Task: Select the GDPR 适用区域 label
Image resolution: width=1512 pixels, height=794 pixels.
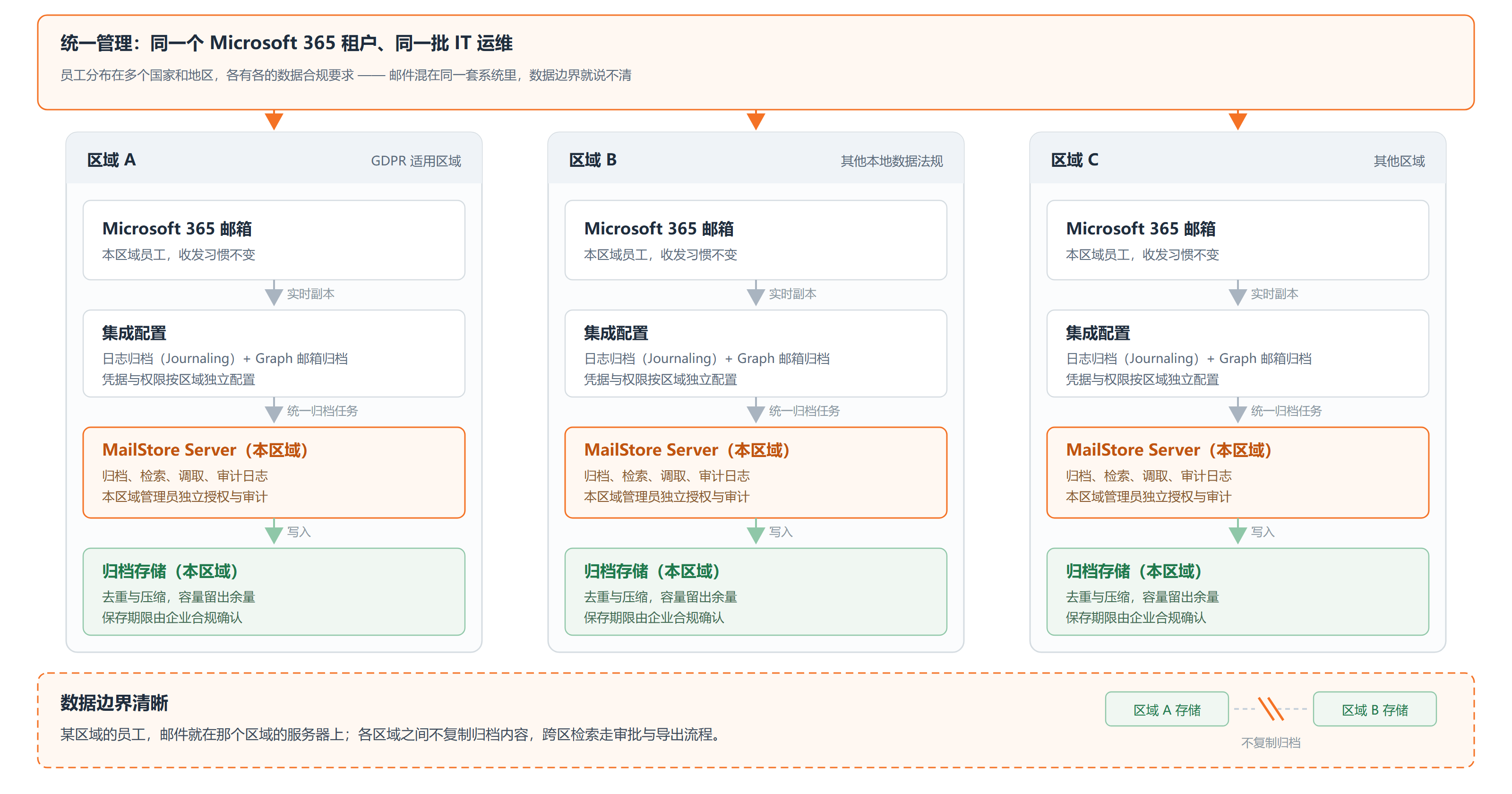Action: [416, 161]
